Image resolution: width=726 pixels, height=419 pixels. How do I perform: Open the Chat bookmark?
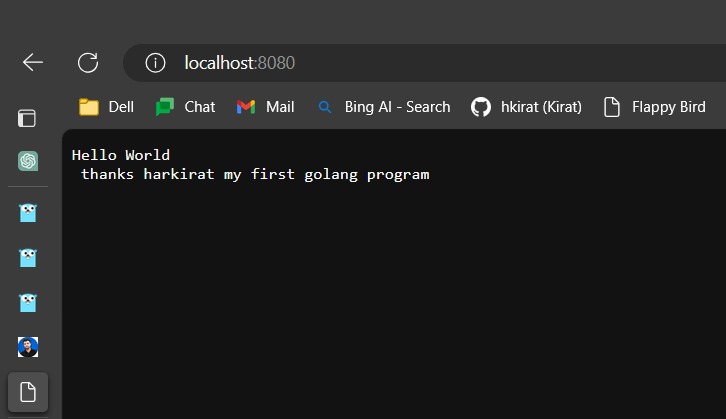(185, 107)
